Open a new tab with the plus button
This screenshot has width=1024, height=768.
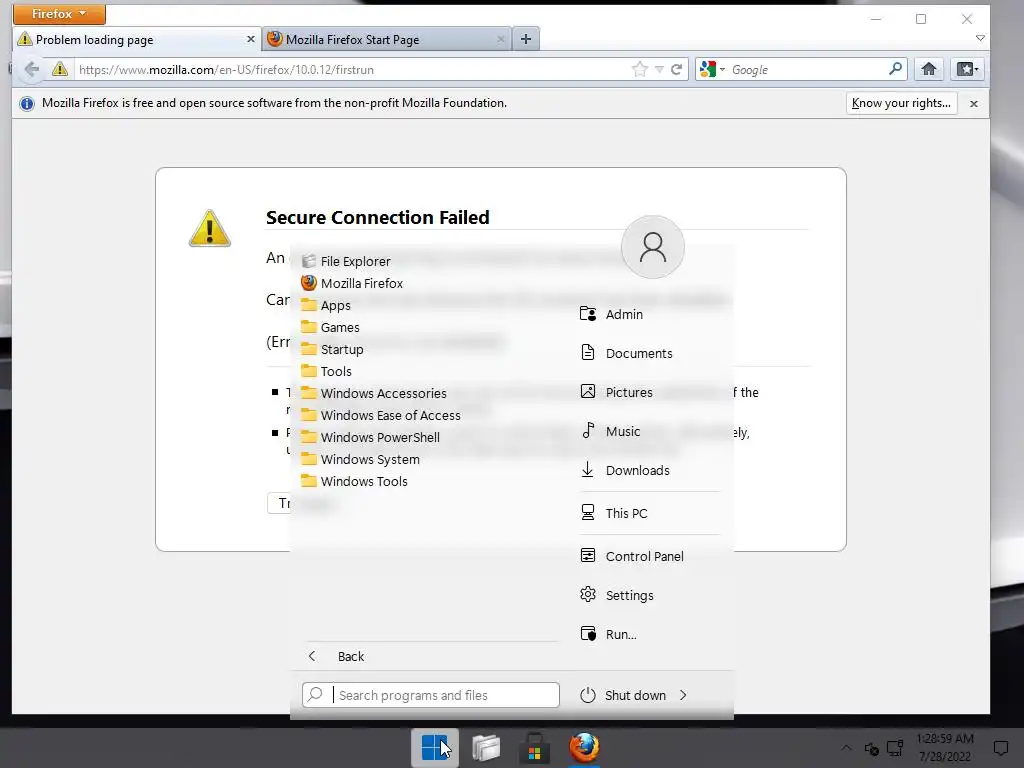point(526,39)
